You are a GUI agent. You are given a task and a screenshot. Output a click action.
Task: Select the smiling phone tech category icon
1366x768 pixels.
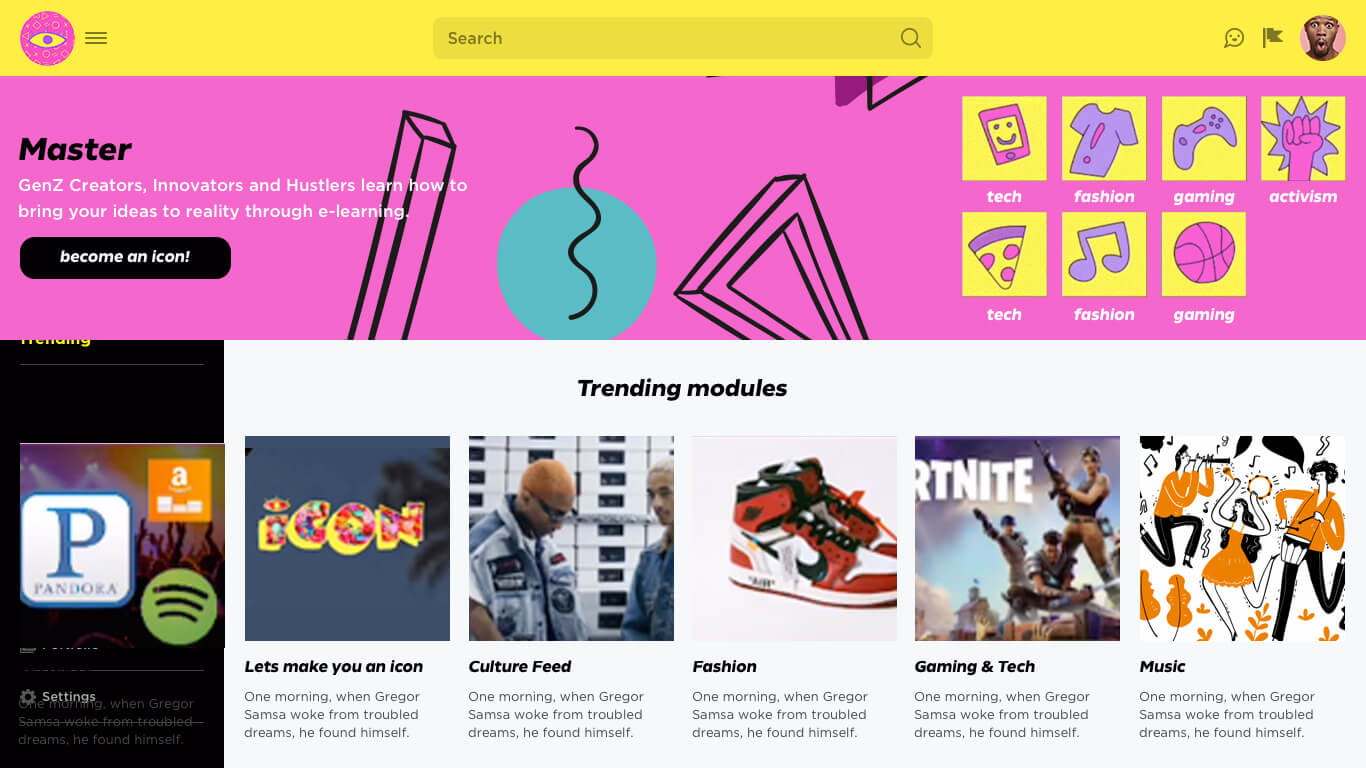coord(1004,138)
